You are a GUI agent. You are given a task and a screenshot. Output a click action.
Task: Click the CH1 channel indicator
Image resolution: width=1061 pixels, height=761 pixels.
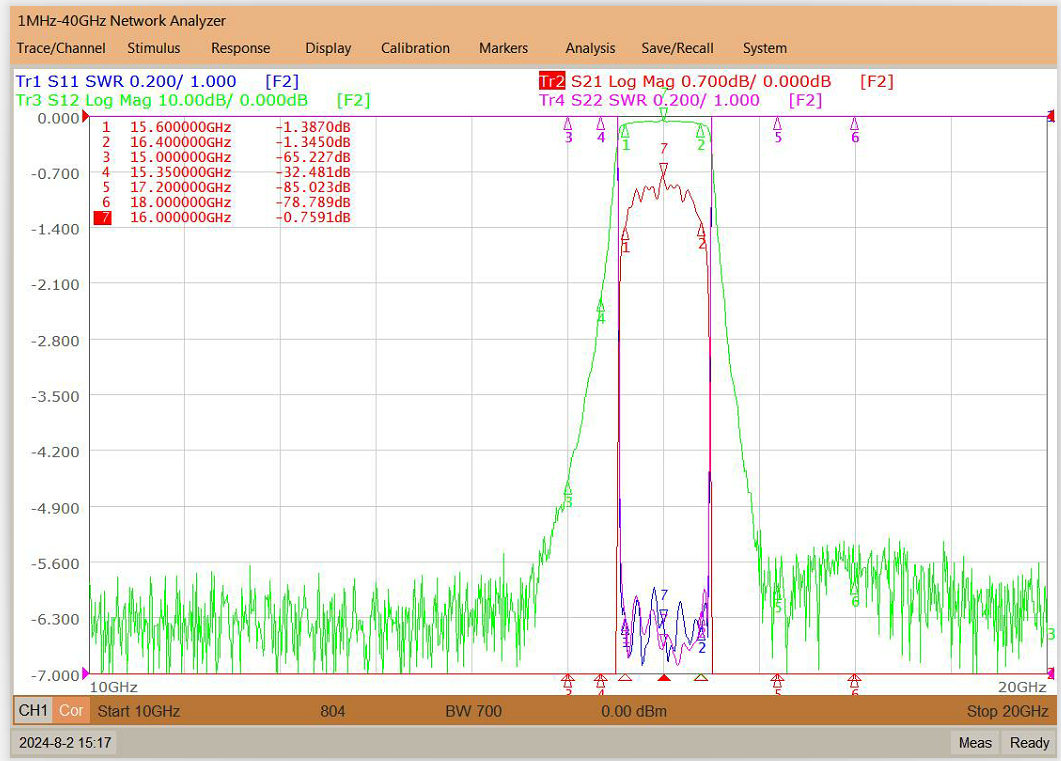pyautogui.click(x=33, y=710)
